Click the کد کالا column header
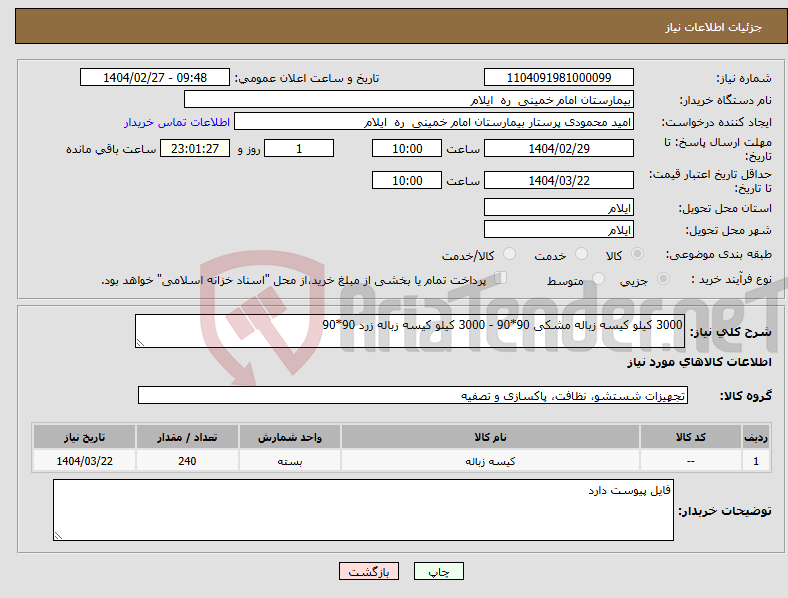This screenshot has height=598, width=788. pyautogui.click(x=691, y=437)
